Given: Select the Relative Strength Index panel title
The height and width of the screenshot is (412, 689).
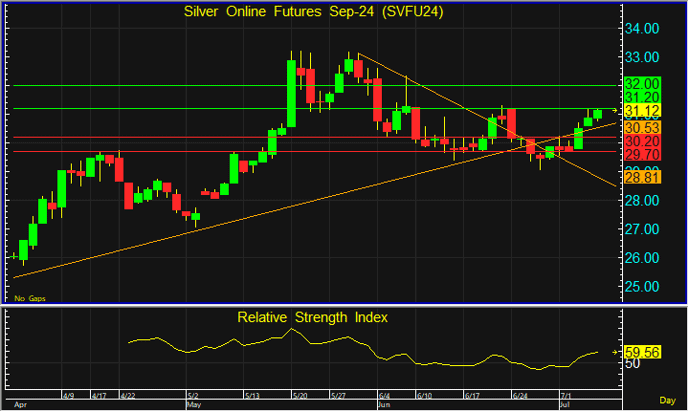Looking at the screenshot, I should 312,317.
